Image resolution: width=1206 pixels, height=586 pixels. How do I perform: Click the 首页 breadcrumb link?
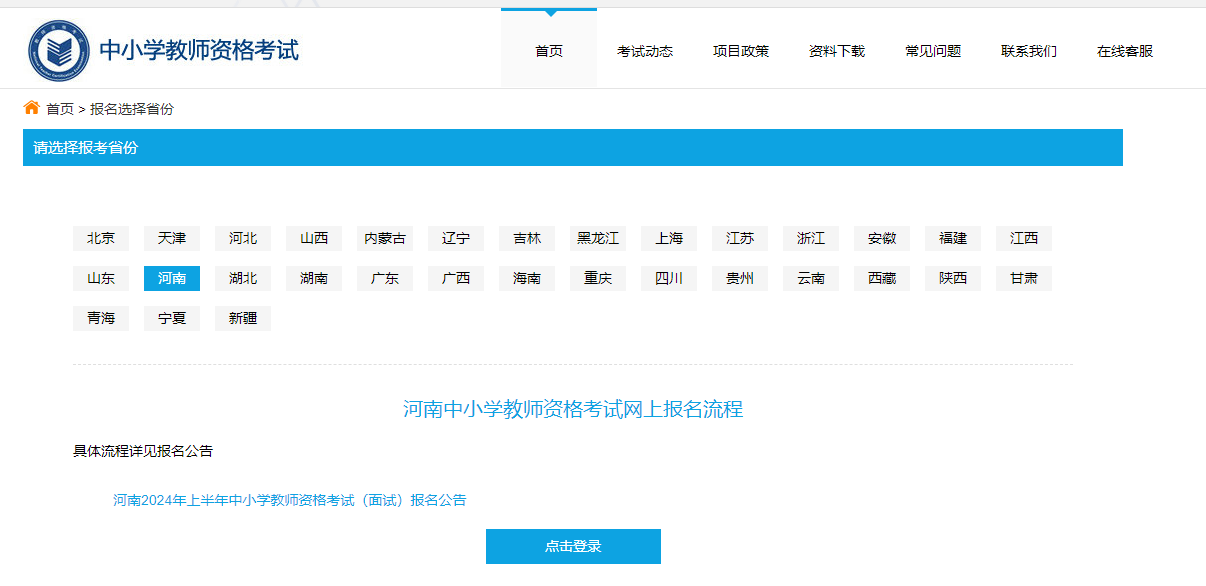(x=60, y=109)
